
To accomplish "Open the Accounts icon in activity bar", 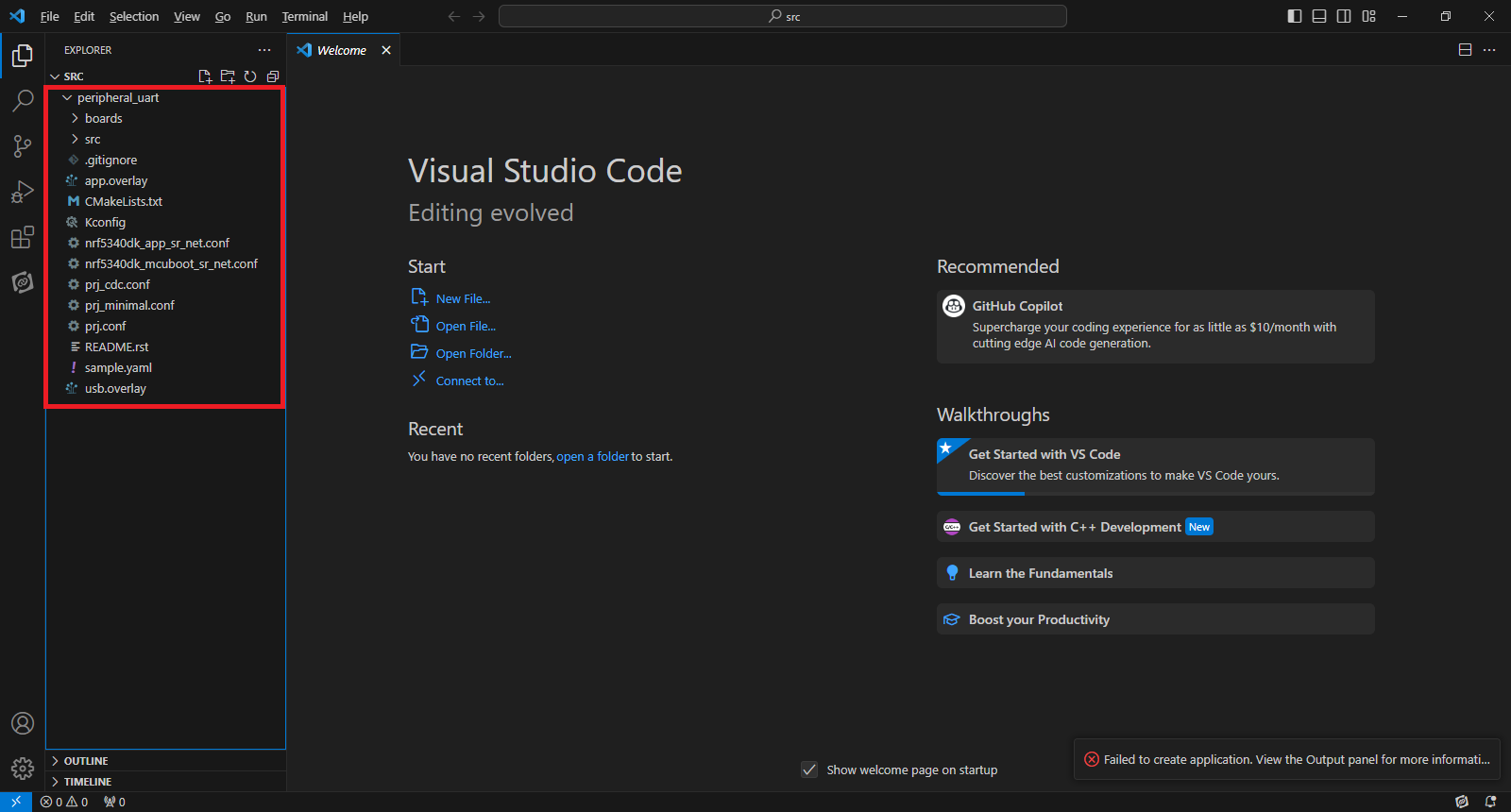I will pos(23,723).
